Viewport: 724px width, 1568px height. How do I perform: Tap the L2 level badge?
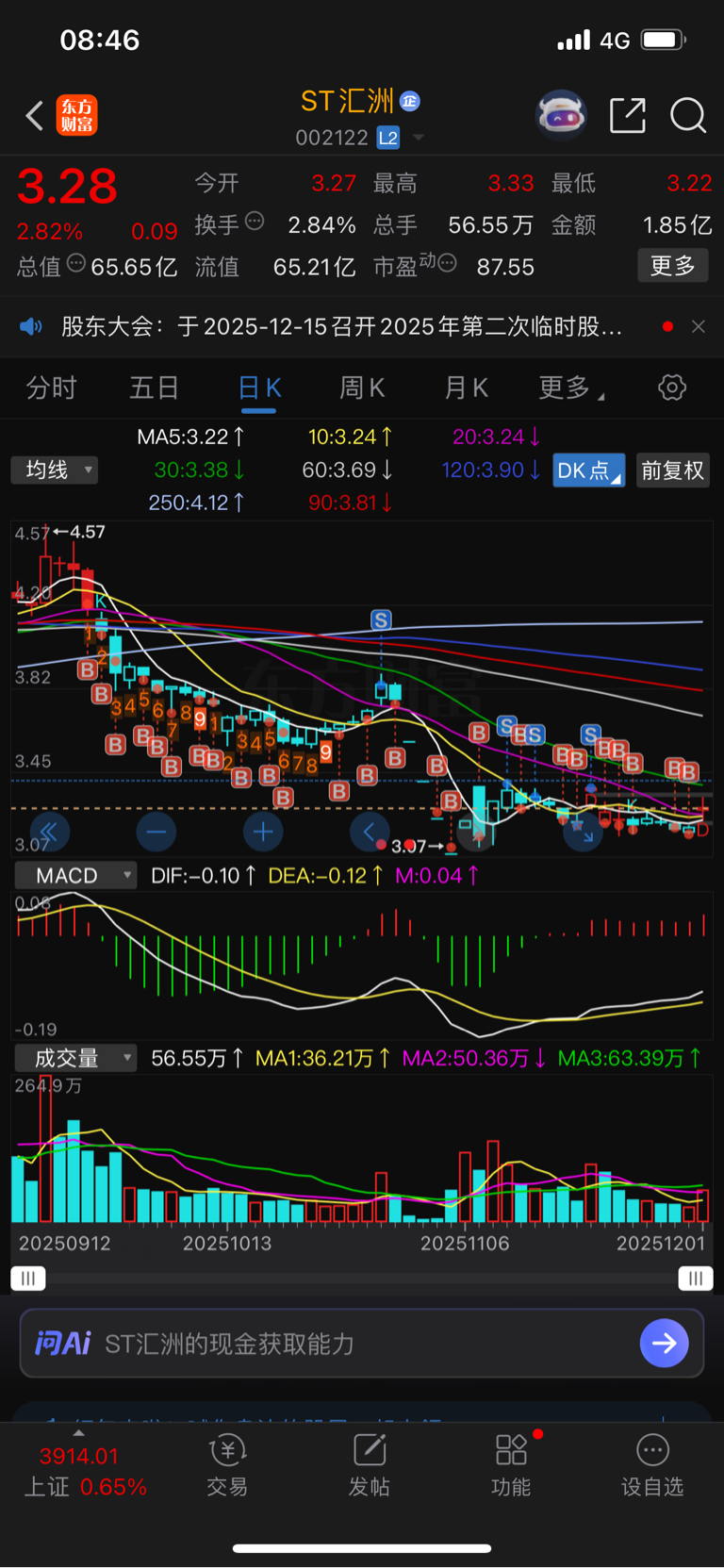[x=388, y=138]
